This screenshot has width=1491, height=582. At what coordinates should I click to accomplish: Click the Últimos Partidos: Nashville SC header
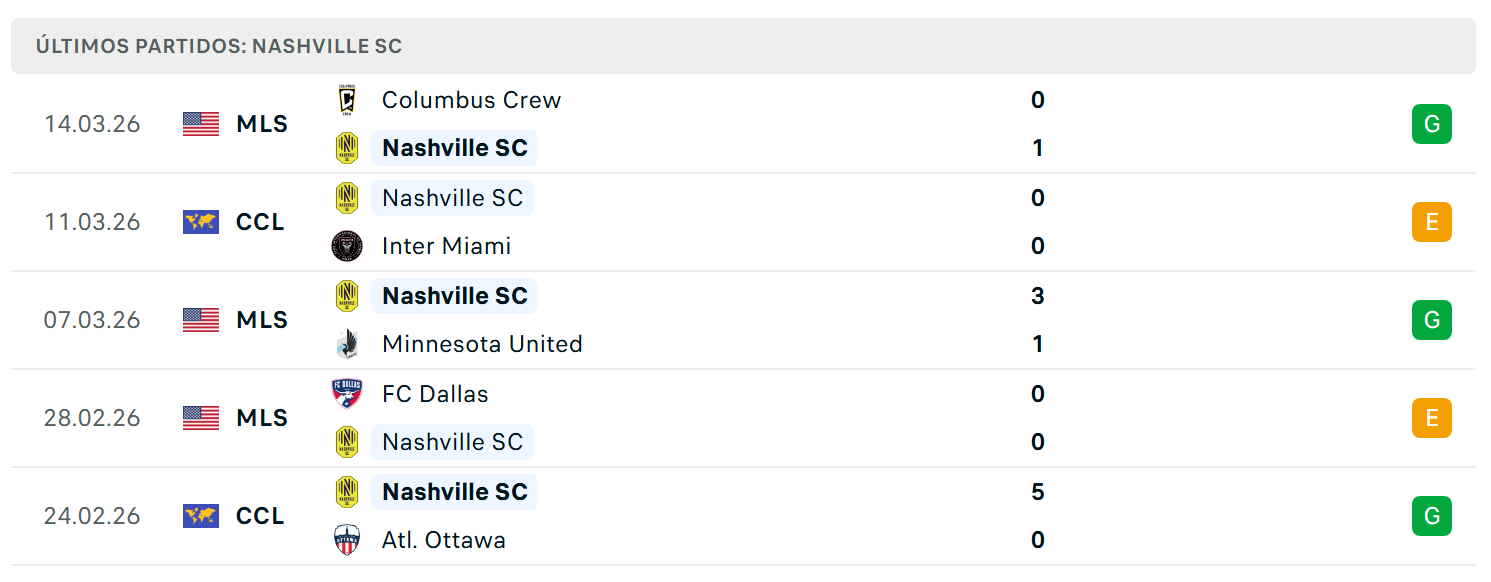(219, 46)
